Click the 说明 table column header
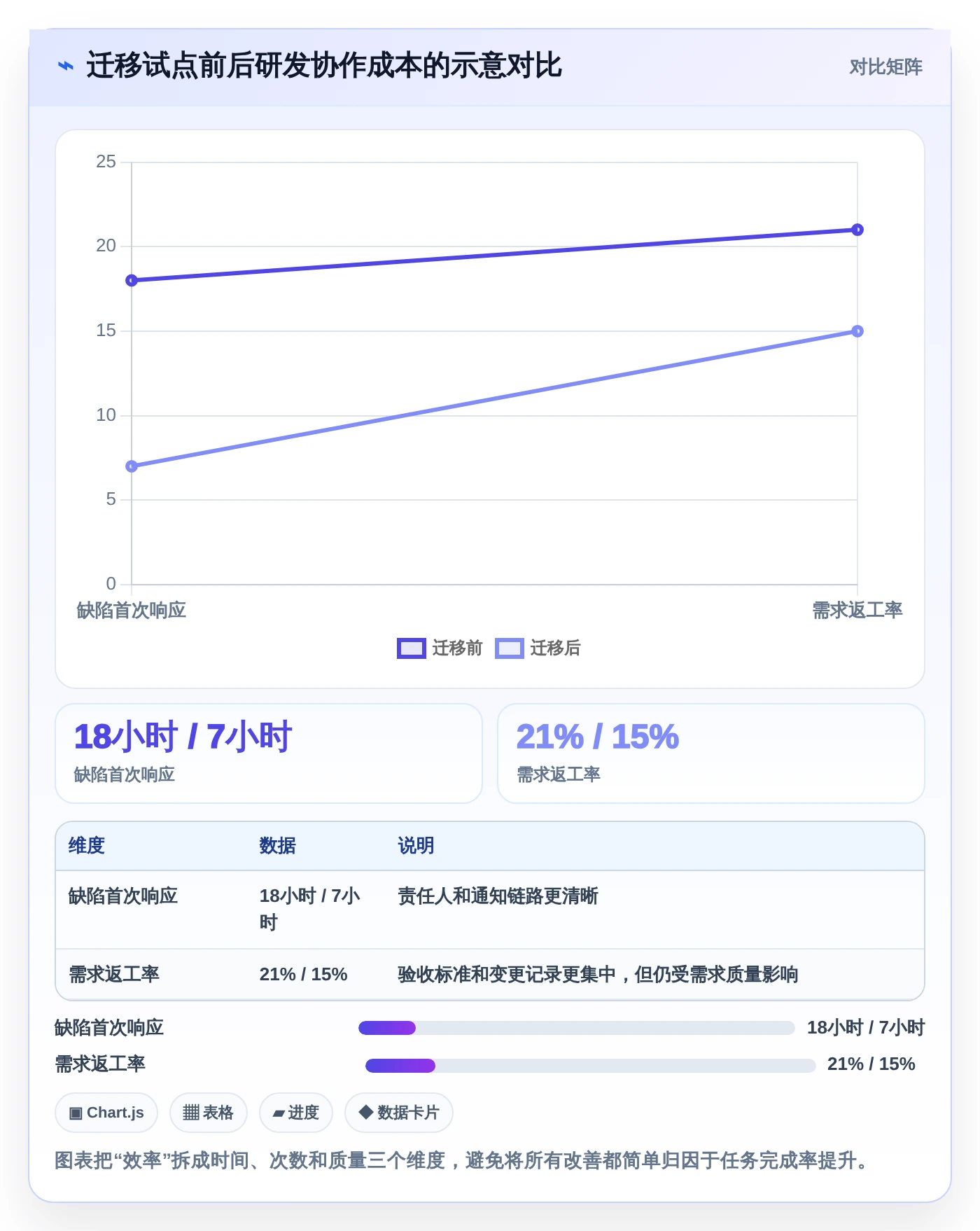Image resolution: width=980 pixels, height=1231 pixels. click(x=416, y=846)
